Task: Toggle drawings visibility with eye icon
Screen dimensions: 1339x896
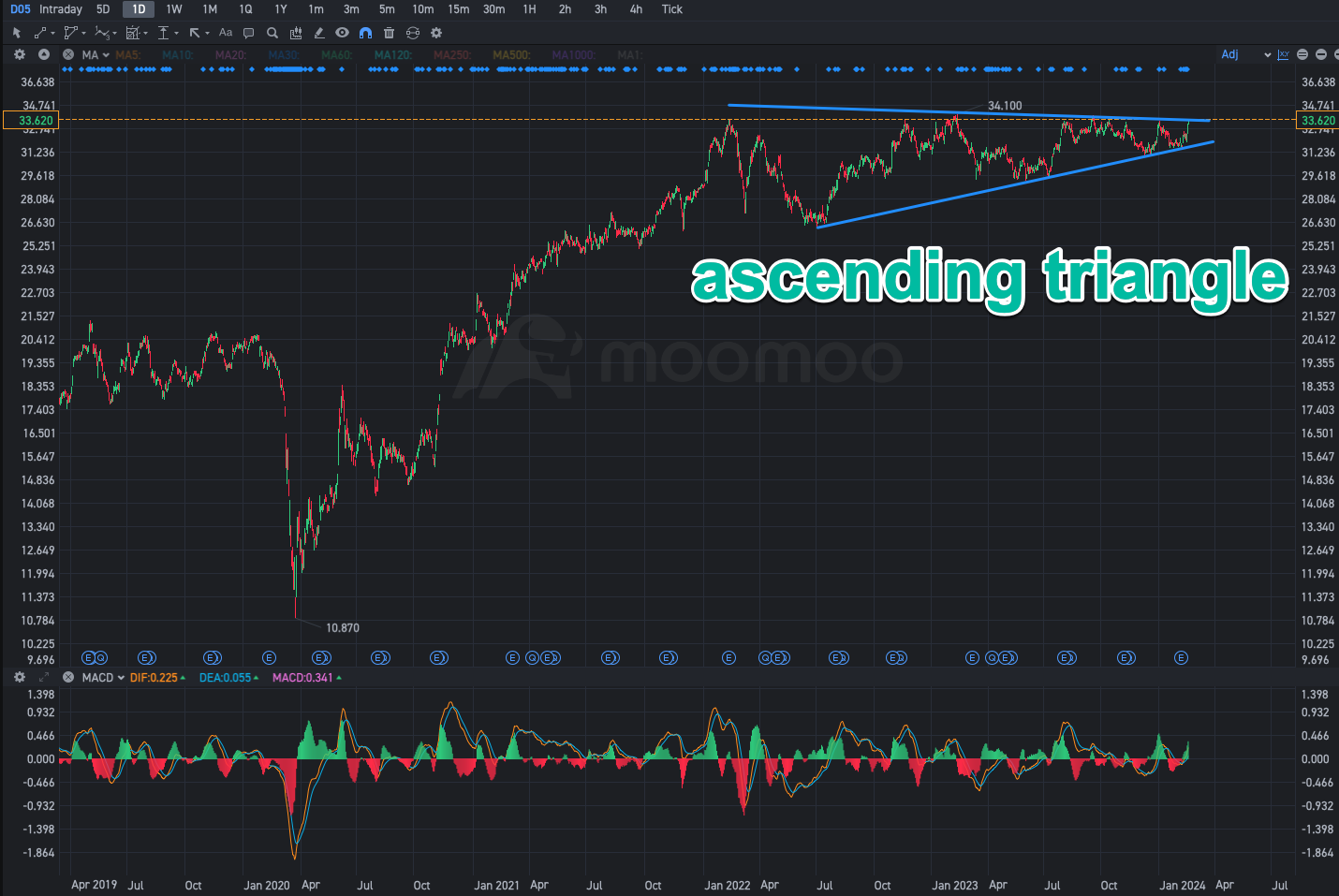Action: 343,33
